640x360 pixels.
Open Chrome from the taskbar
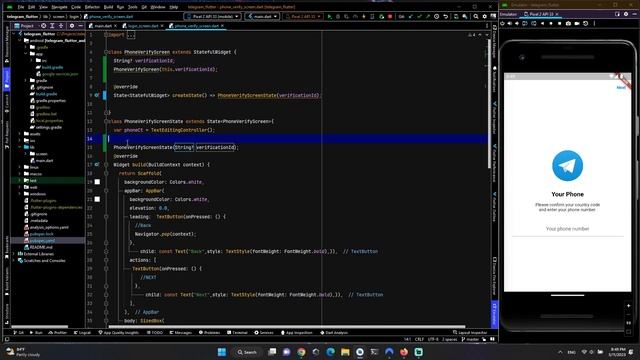click(x=301, y=352)
